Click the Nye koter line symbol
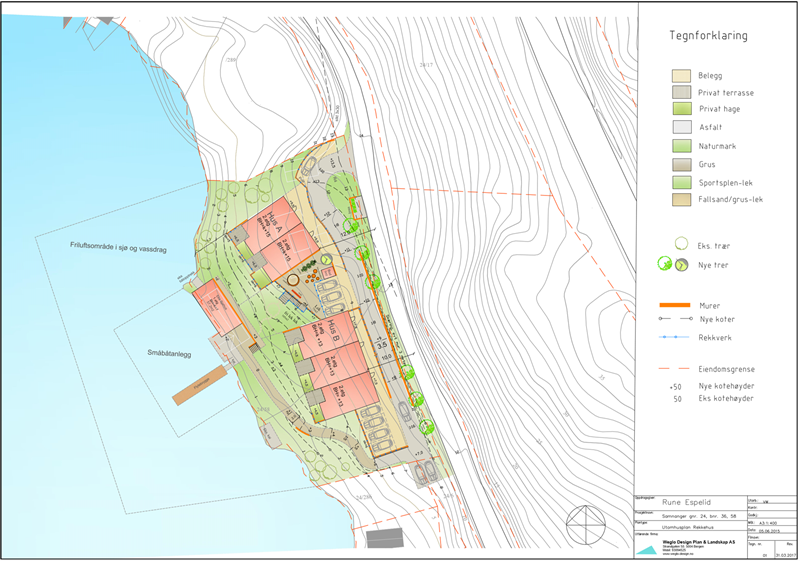Screen dimensions: 800x561 [x=674, y=319]
